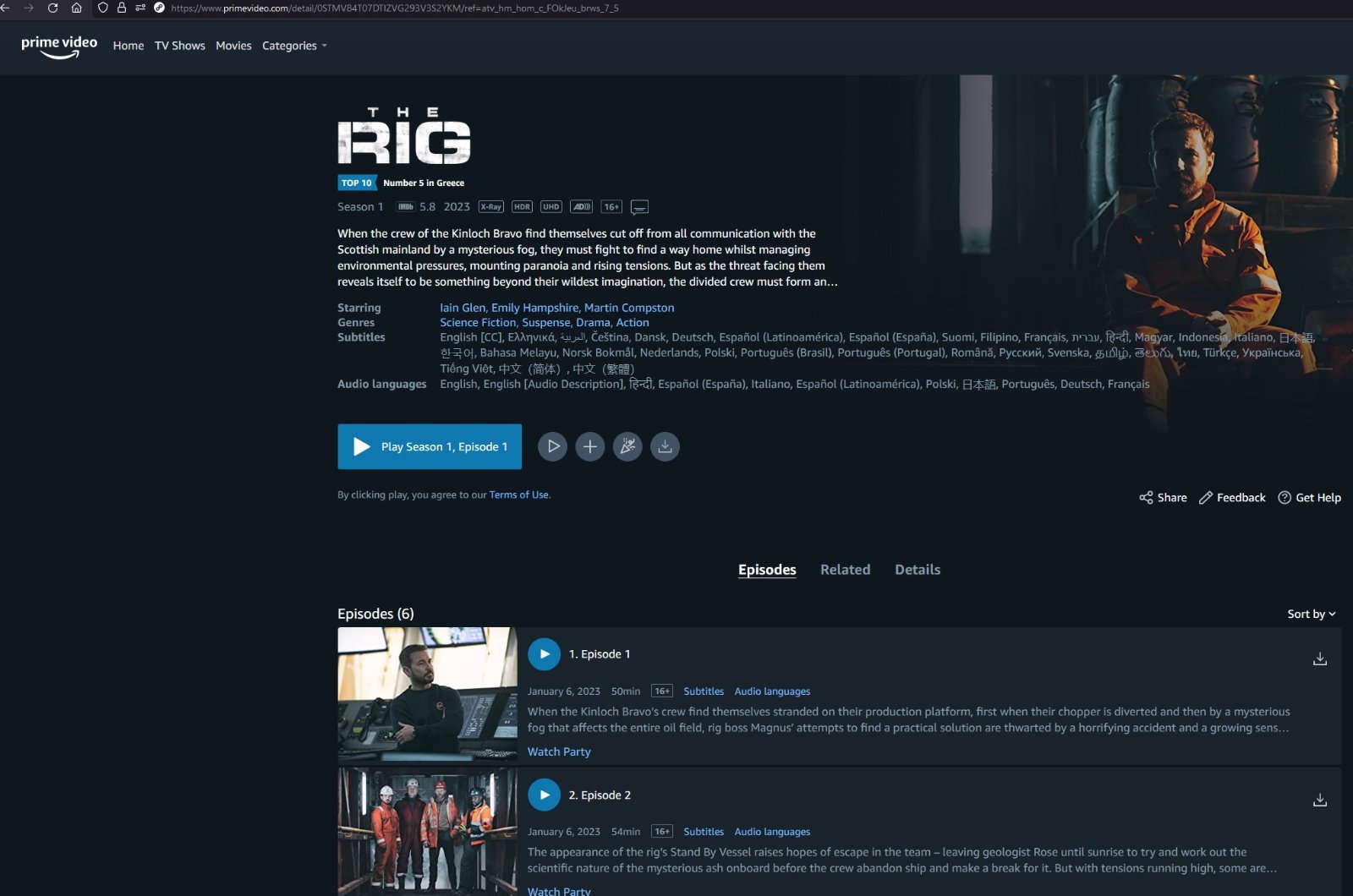Click the TOP 10 badge
This screenshot has height=896, width=1353.
[x=356, y=183]
